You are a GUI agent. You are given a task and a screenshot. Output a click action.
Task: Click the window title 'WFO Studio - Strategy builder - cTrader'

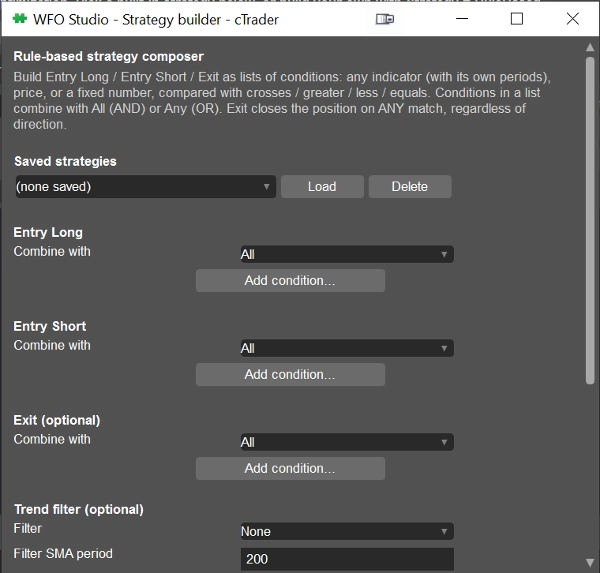[156, 20]
